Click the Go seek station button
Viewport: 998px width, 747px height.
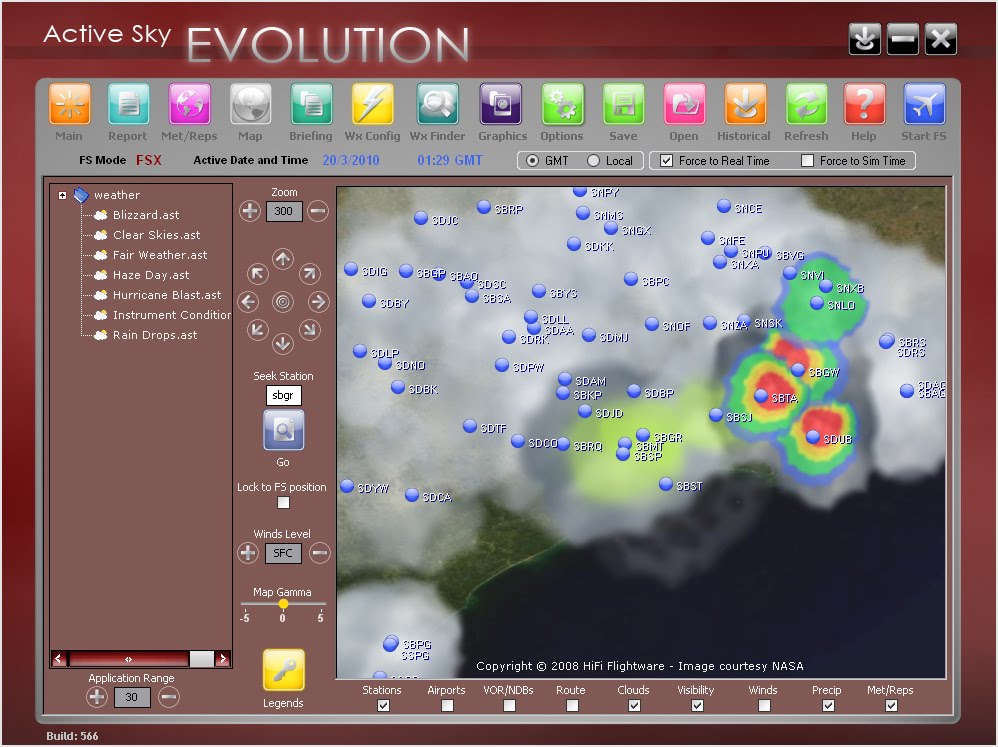click(284, 430)
